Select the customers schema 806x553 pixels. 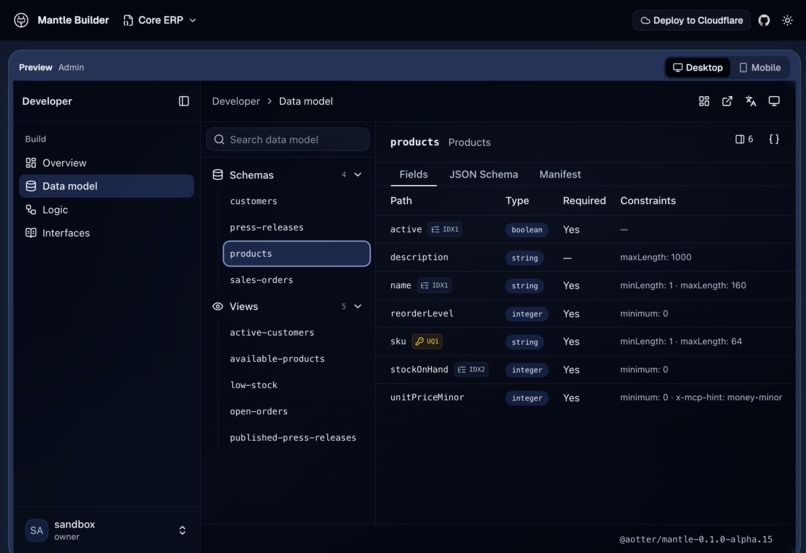[297, 201]
